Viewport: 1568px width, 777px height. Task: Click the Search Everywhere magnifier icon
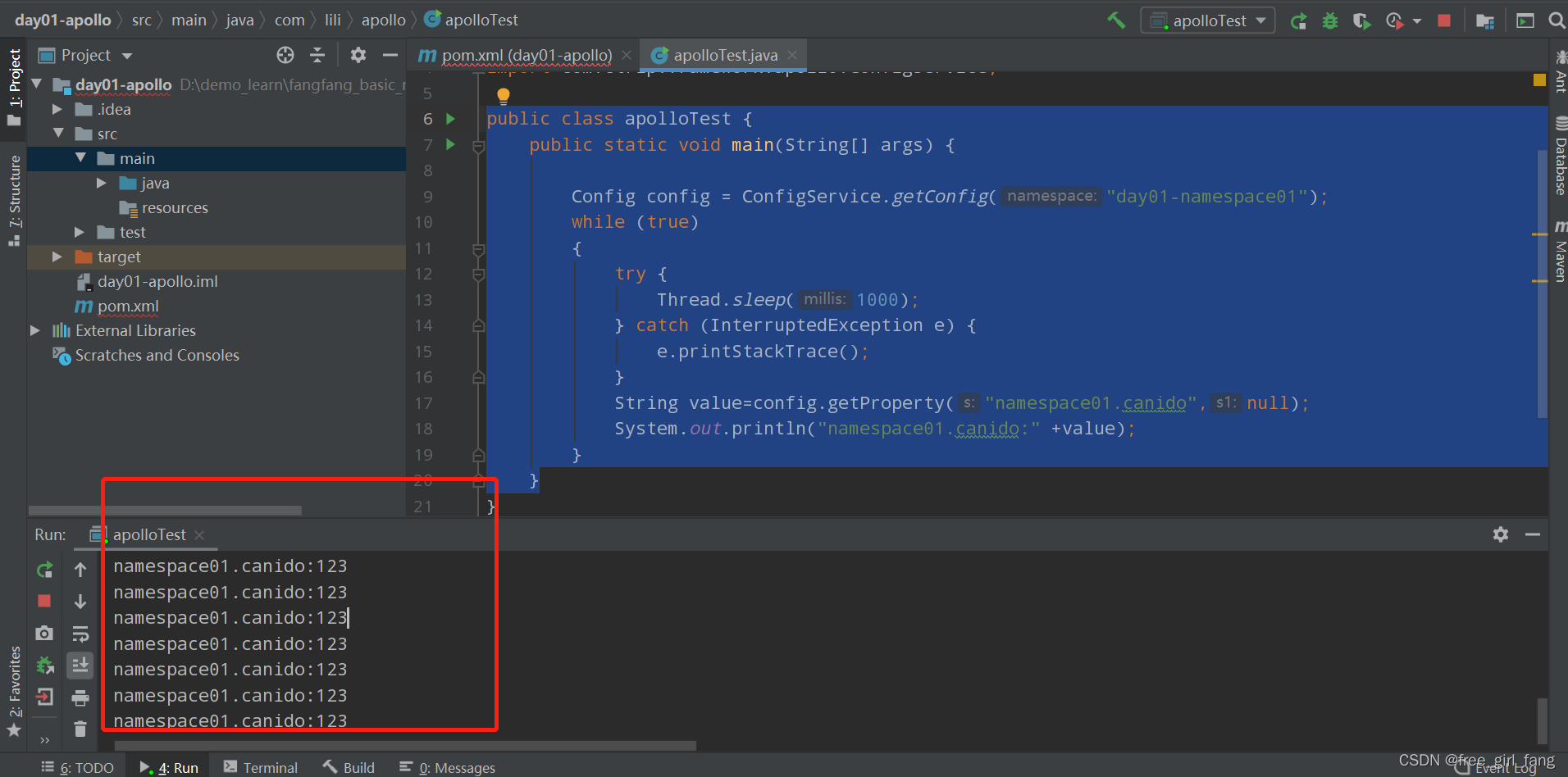(x=1557, y=20)
